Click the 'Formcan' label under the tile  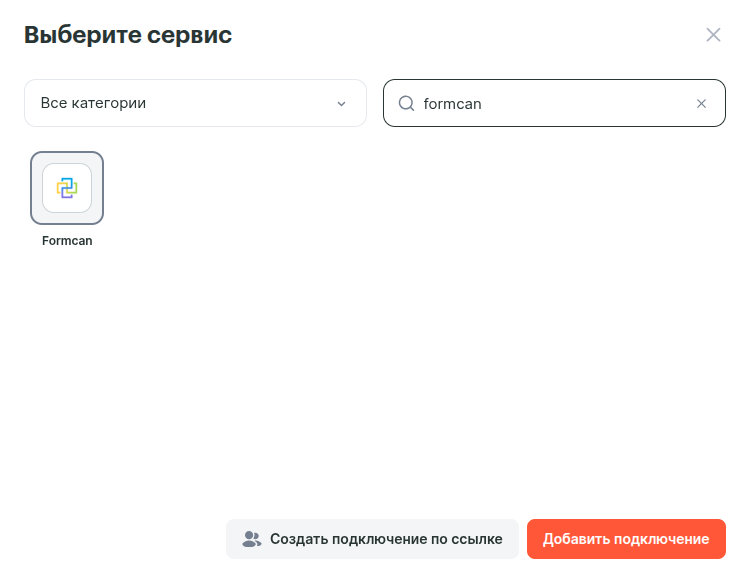coord(67,241)
